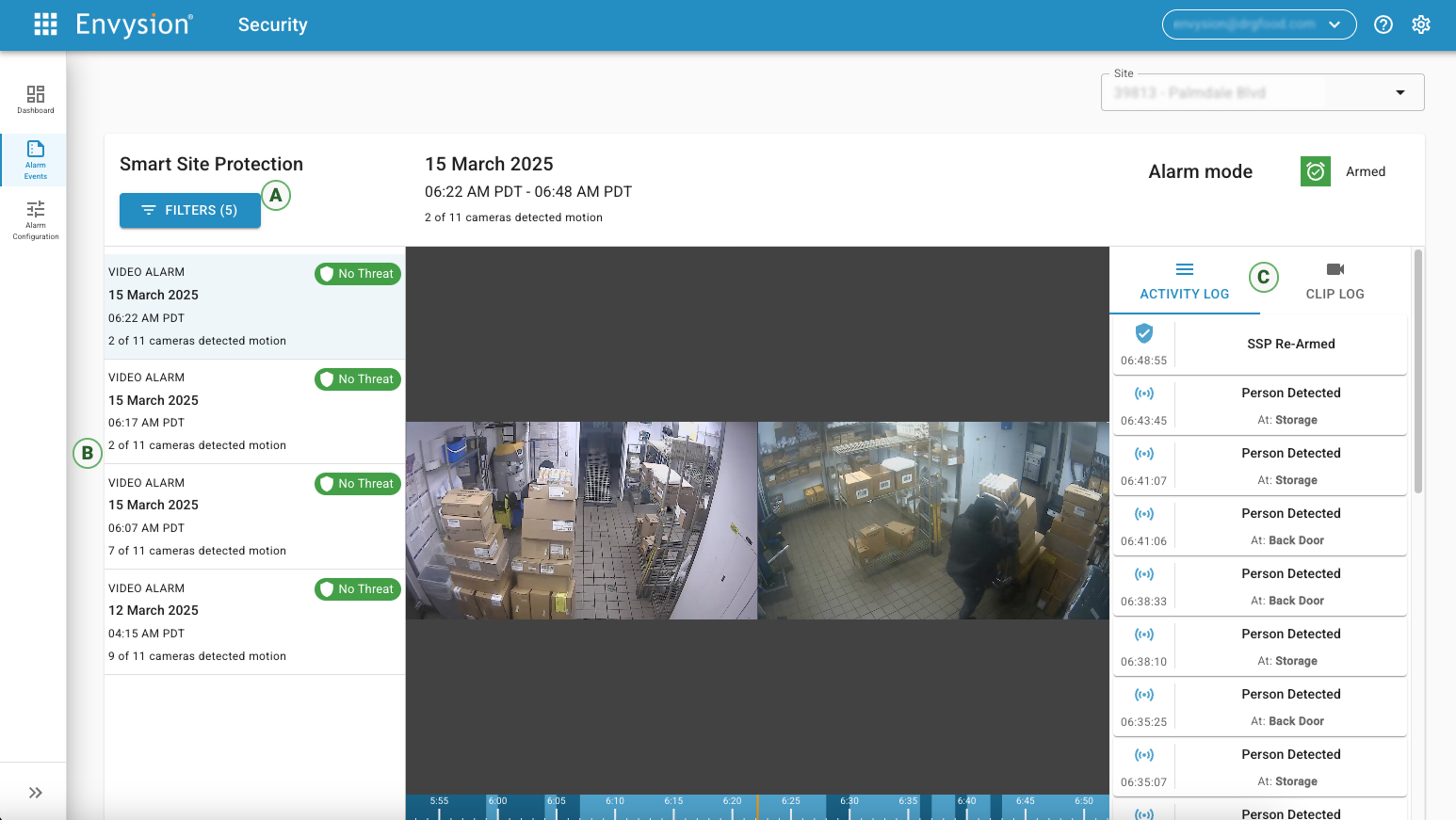Click the SSP Re-Armed shield icon
The width and height of the screenshot is (1456, 820).
1143,332
